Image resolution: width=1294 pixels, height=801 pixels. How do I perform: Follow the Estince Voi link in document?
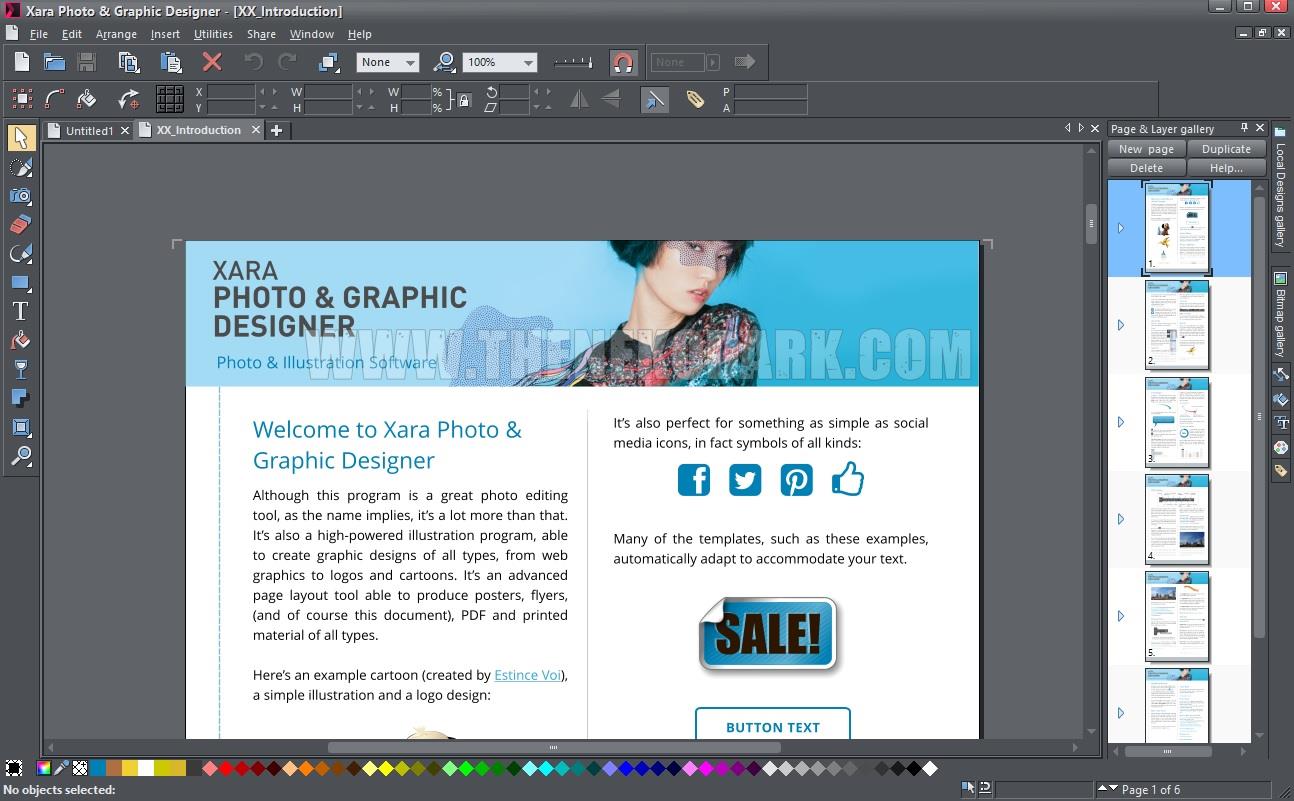pyautogui.click(x=527, y=675)
